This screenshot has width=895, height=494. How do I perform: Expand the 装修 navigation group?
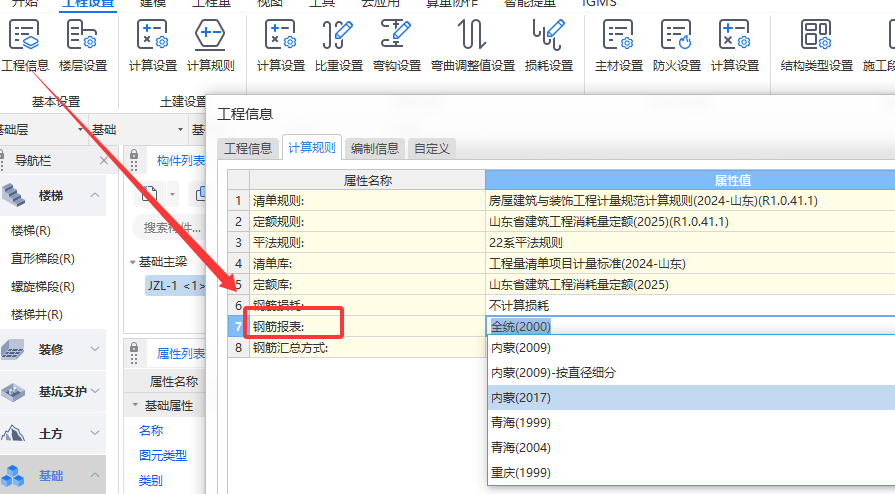[95, 349]
